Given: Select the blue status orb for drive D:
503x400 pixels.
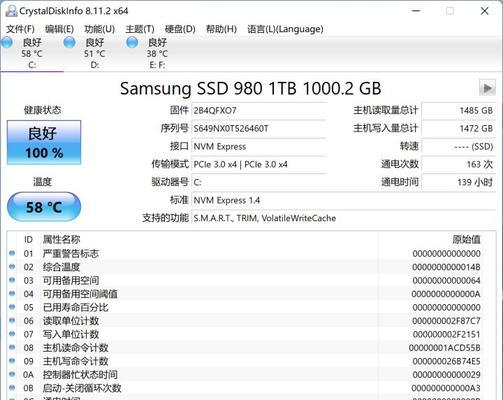Looking at the screenshot, I should tap(69, 42).
